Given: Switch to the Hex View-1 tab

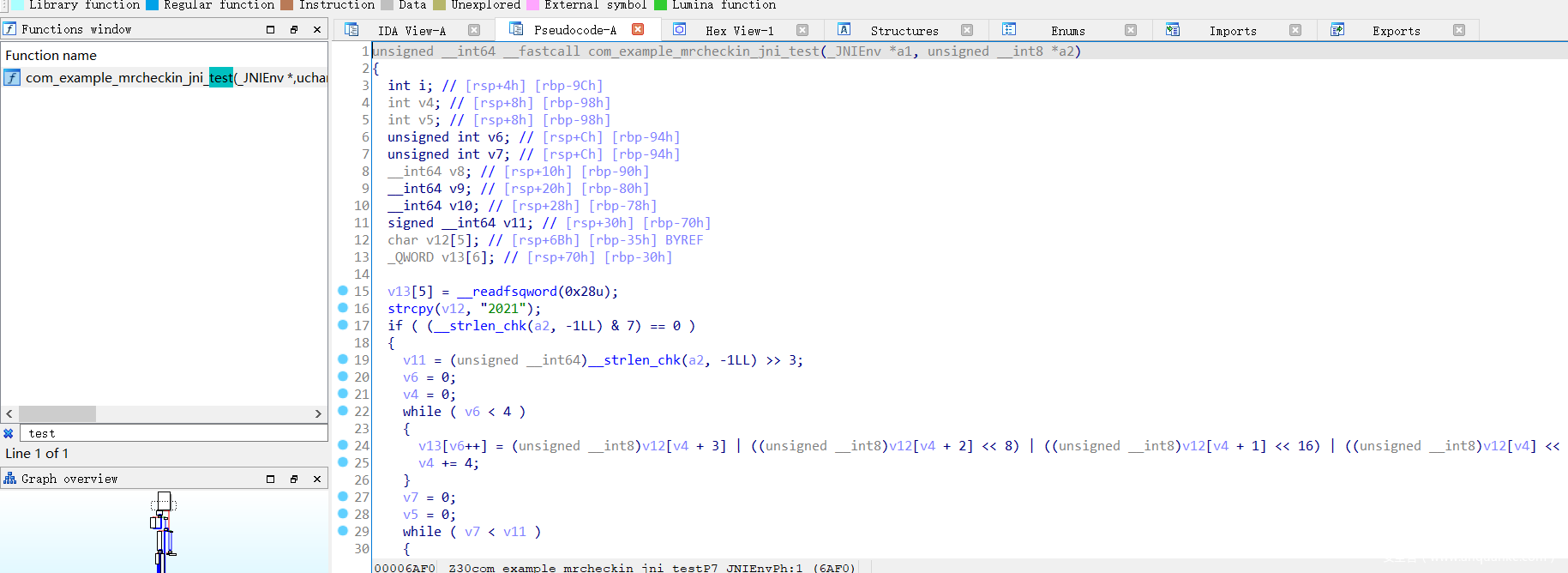Looking at the screenshot, I should tap(739, 30).
